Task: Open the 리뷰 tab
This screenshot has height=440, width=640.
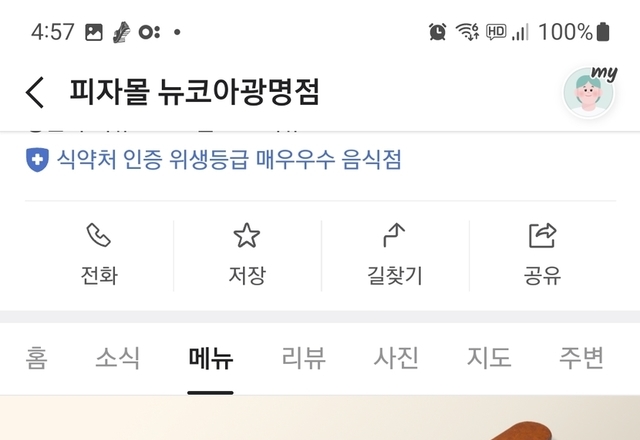Action: (304, 358)
